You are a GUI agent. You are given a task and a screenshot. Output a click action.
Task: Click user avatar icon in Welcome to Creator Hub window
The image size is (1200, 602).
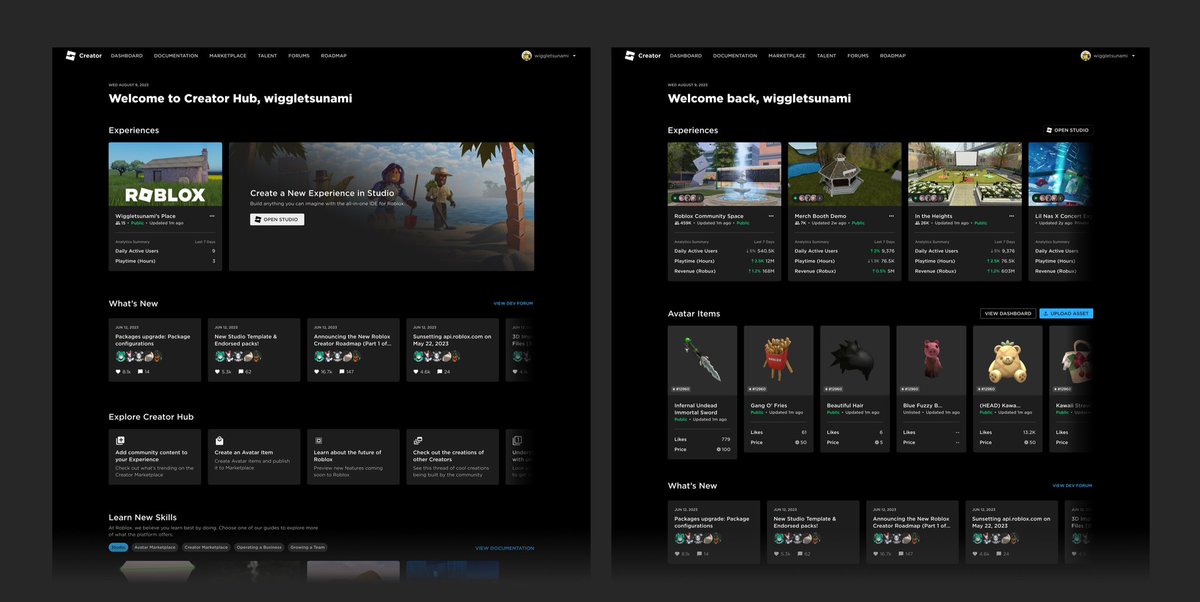coord(526,56)
